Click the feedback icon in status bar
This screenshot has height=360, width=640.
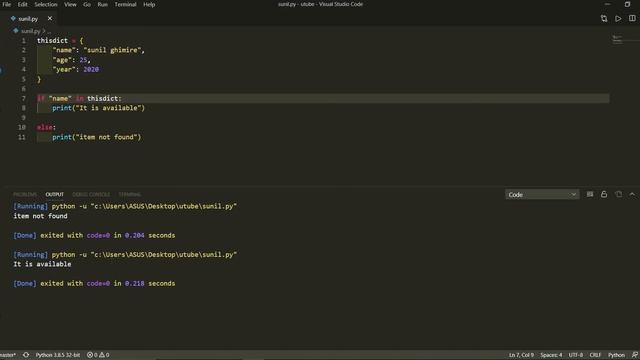(x=635, y=355)
